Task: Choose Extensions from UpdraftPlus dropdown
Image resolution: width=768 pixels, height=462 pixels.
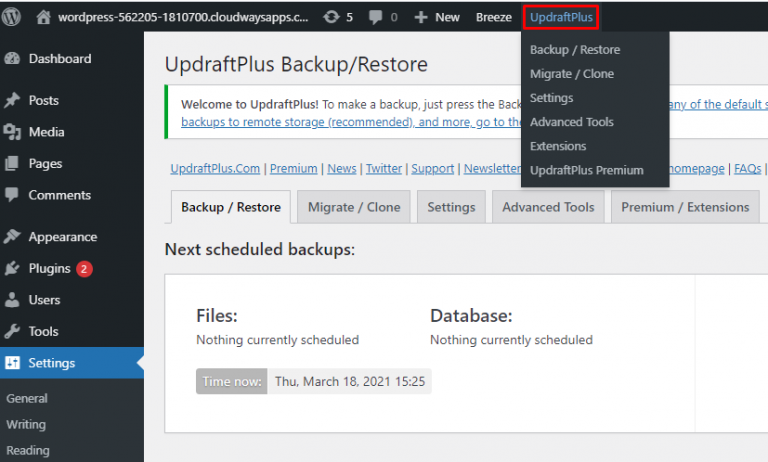Action: (558, 146)
